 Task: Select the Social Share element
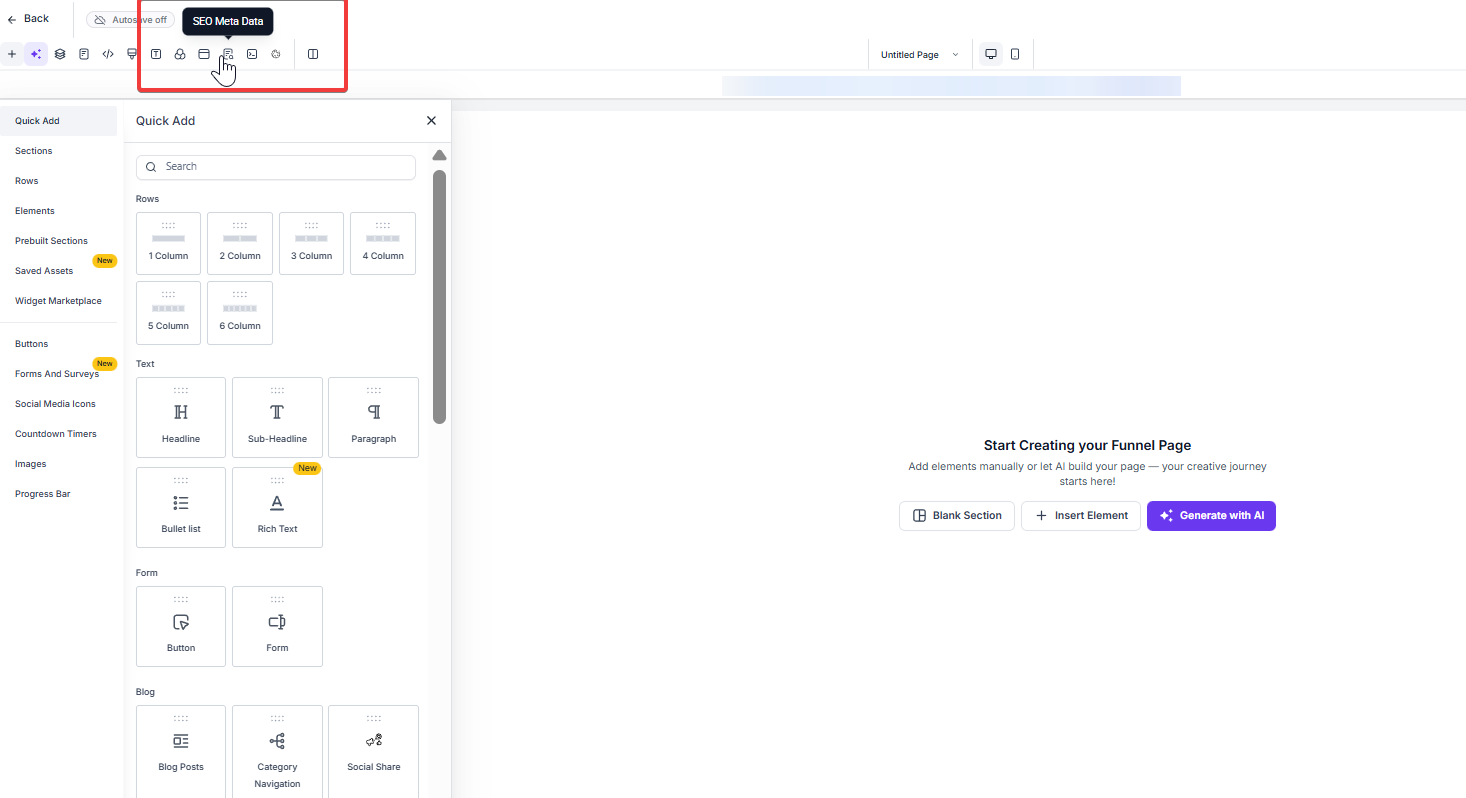(x=373, y=750)
